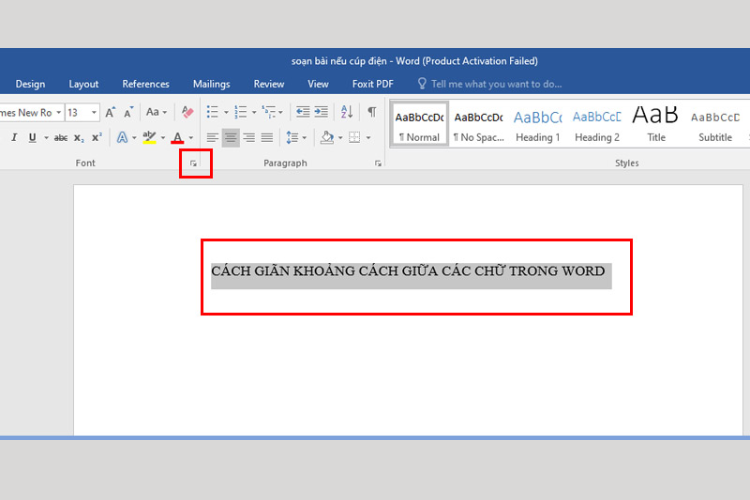750x500 pixels.
Task: Increase paragraph indent
Action: click(x=321, y=112)
